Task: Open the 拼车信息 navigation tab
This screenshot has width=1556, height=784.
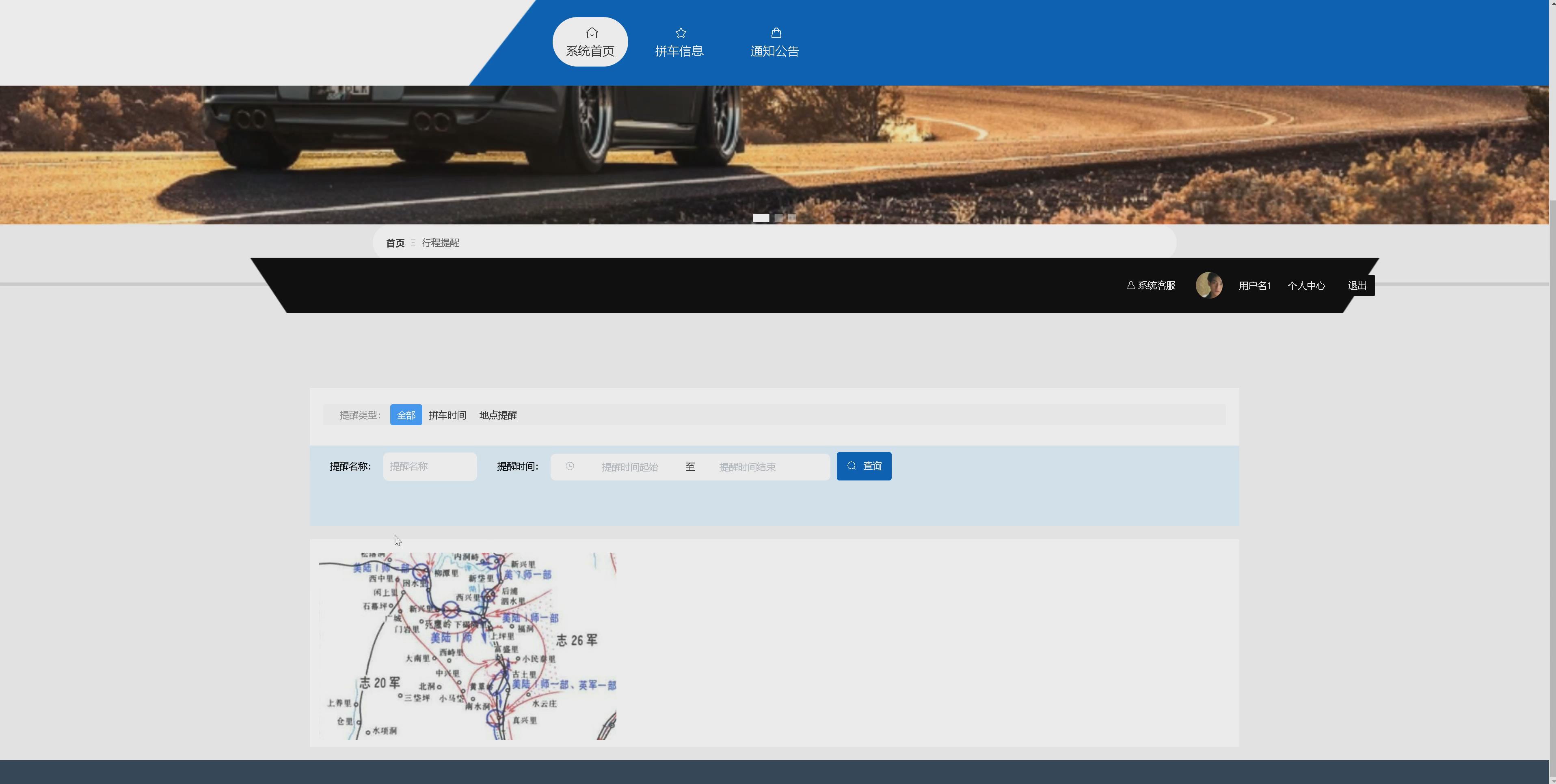Action: 679,51
